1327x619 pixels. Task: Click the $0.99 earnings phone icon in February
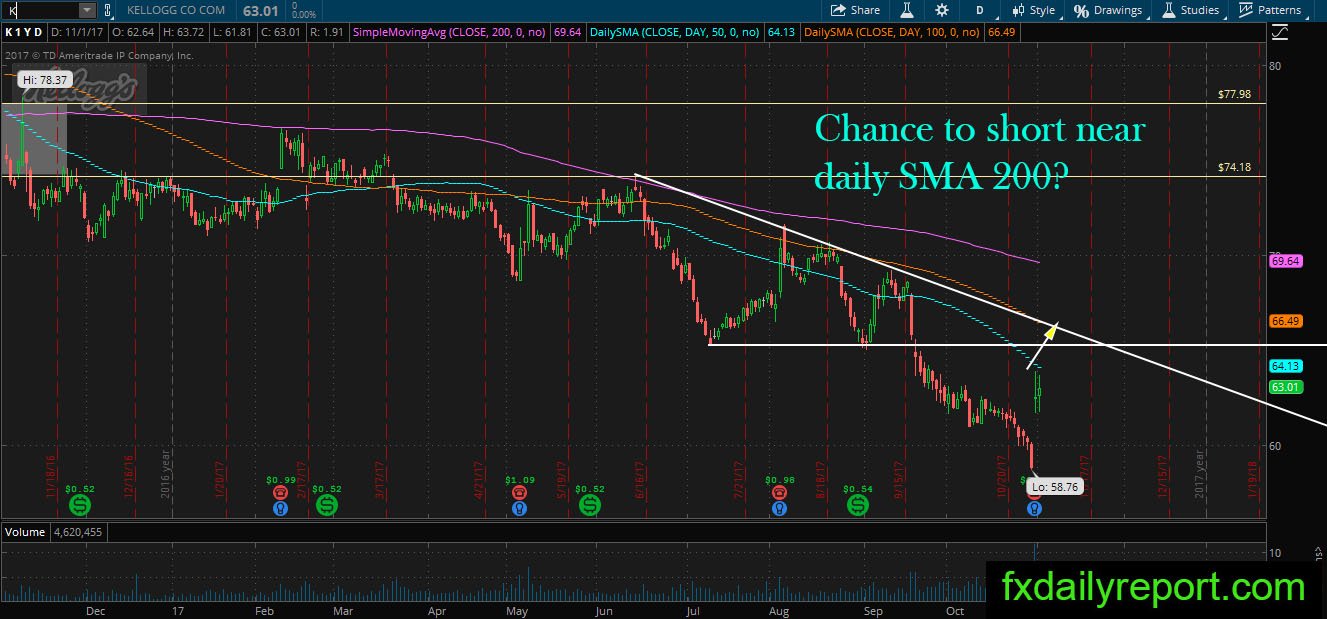[281, 493]
